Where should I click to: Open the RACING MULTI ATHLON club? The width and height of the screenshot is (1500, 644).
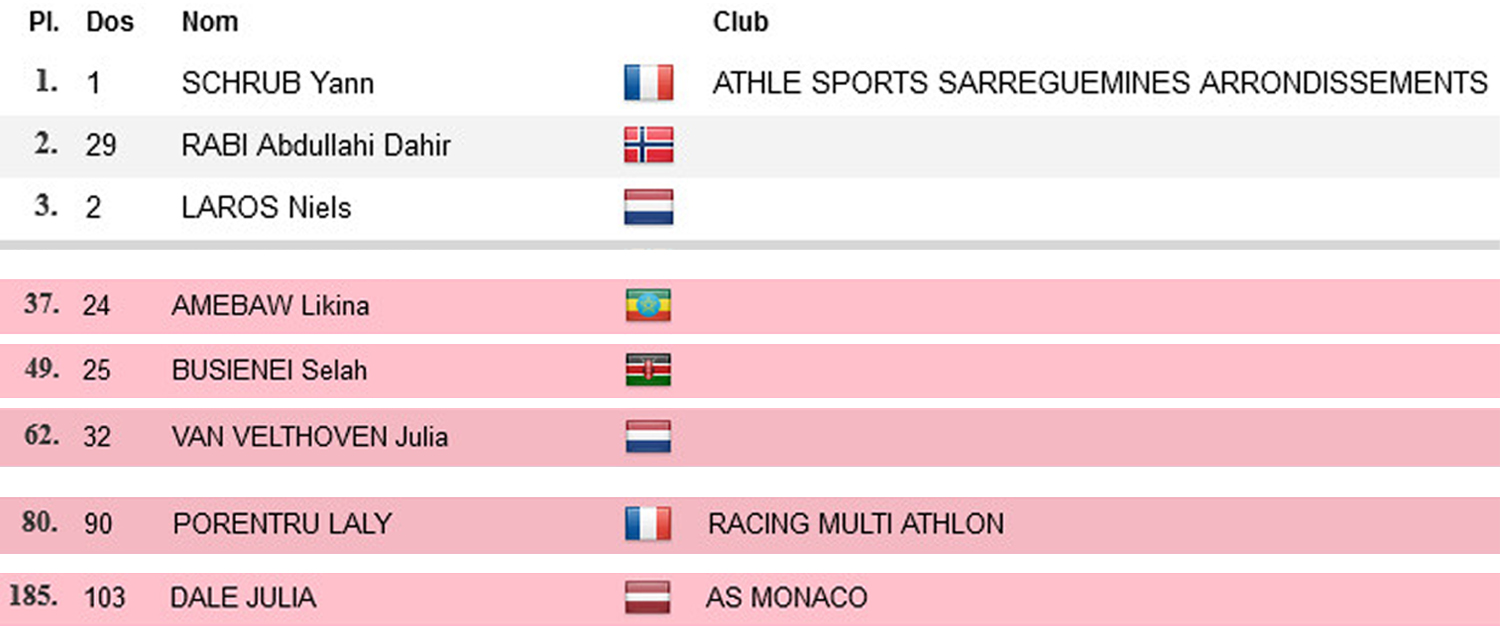pos(856,523)
